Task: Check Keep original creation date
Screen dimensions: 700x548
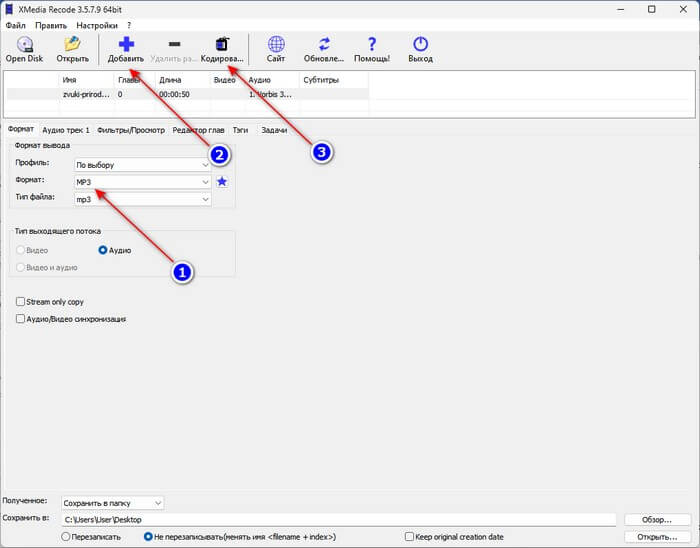Action: [x=409, y=536]
